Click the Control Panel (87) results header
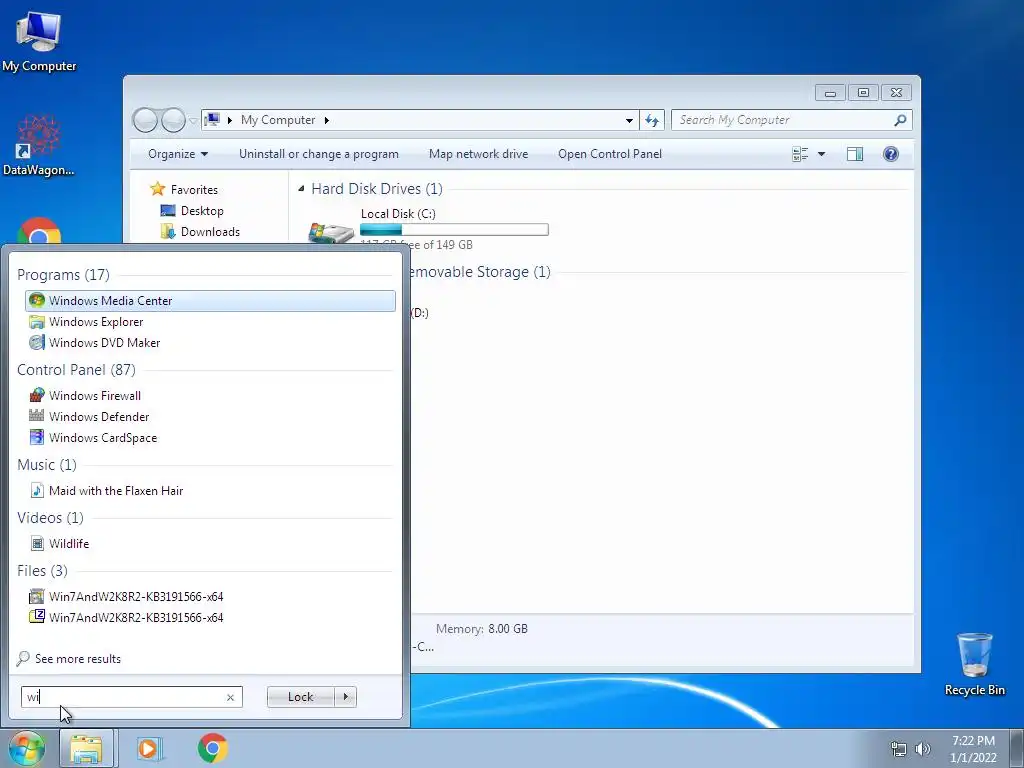This screenshot has width=1024, height=768. [76, 370]
